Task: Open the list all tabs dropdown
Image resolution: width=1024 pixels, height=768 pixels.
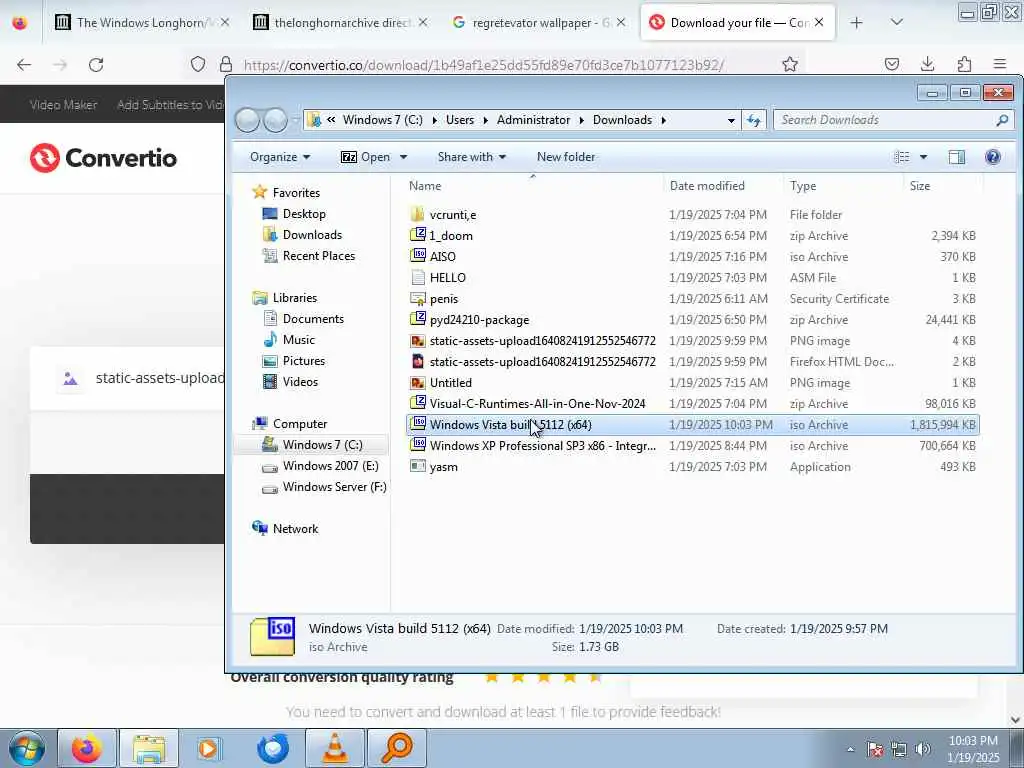Action: pyautogui.click(x=897, y=23)
